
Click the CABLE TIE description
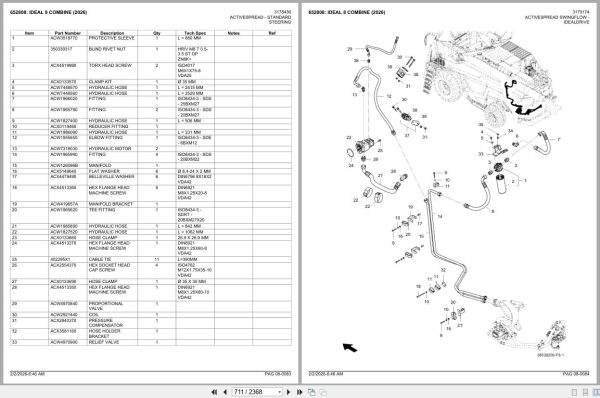click(99, 259)
